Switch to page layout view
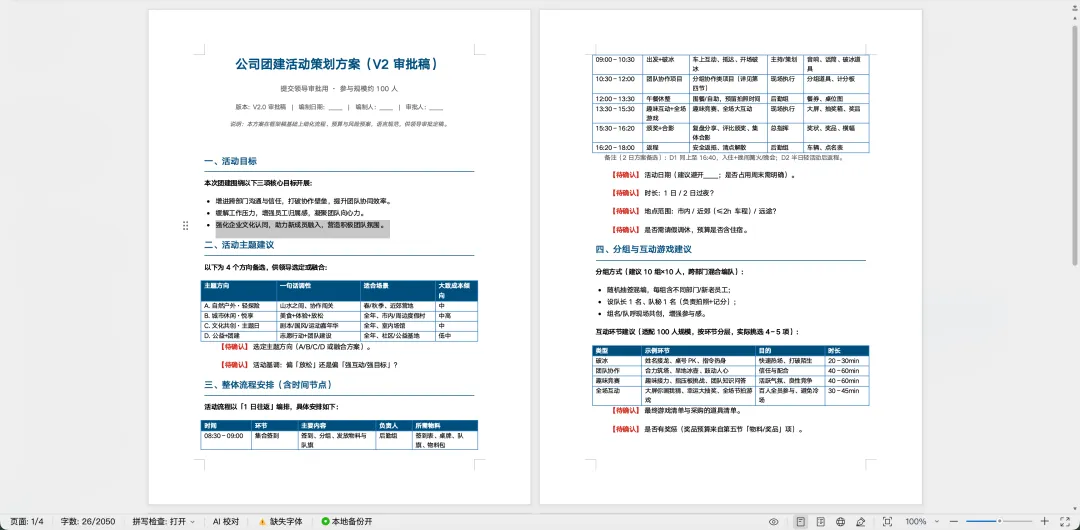1080x530 pixels. click(800, 522)
